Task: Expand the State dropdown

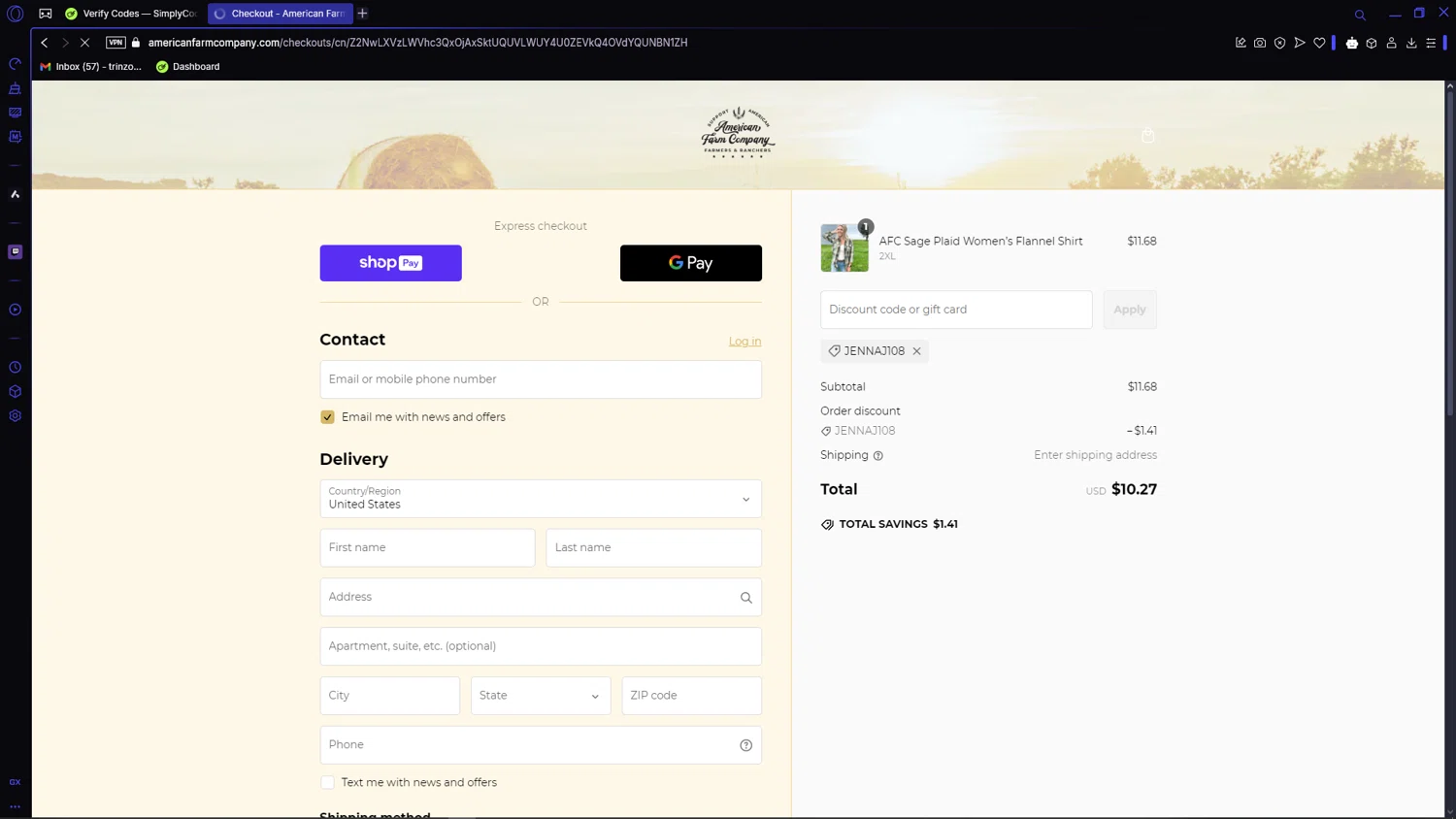Action: (x=541, y=696)
